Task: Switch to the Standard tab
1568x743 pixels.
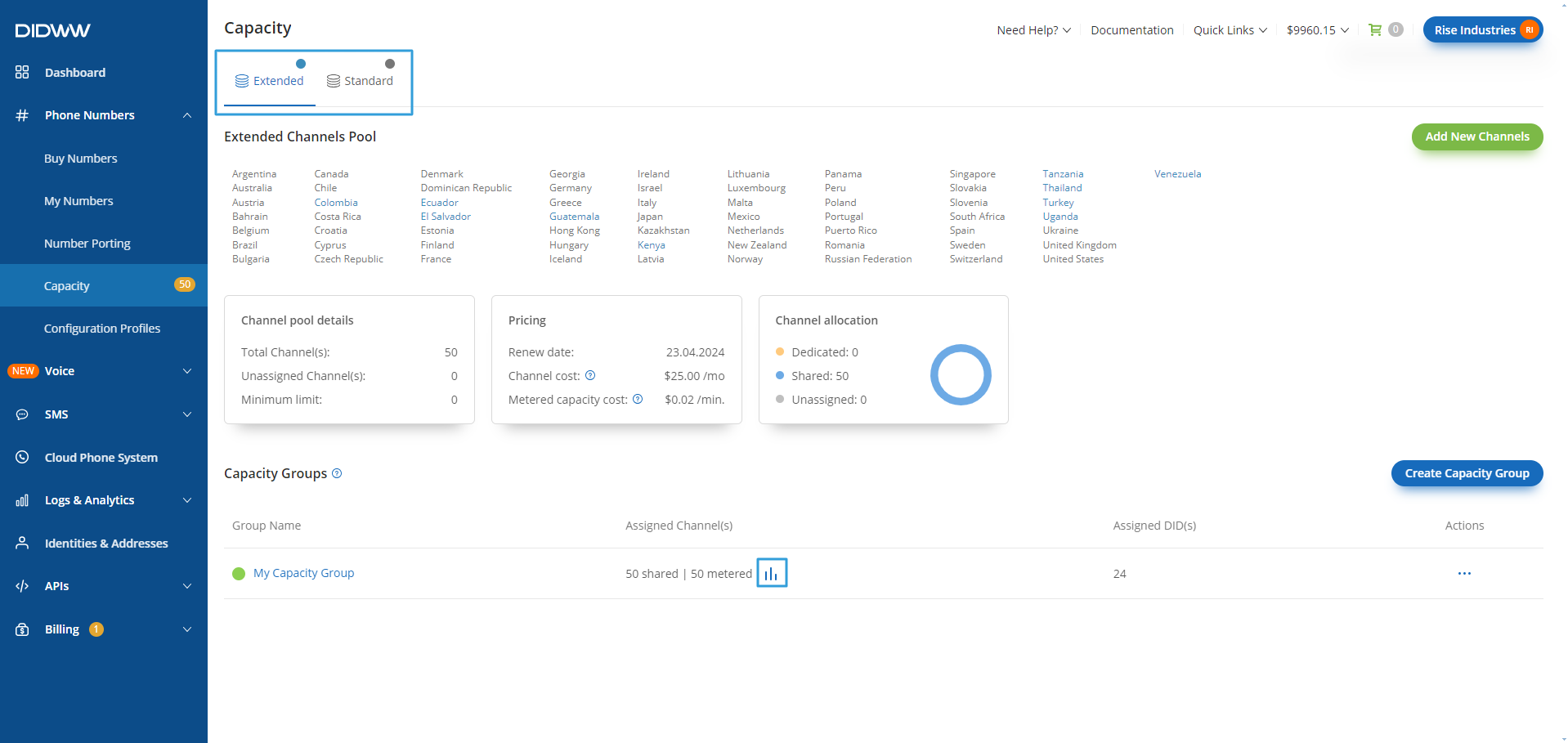Action: tap(360, 81)
